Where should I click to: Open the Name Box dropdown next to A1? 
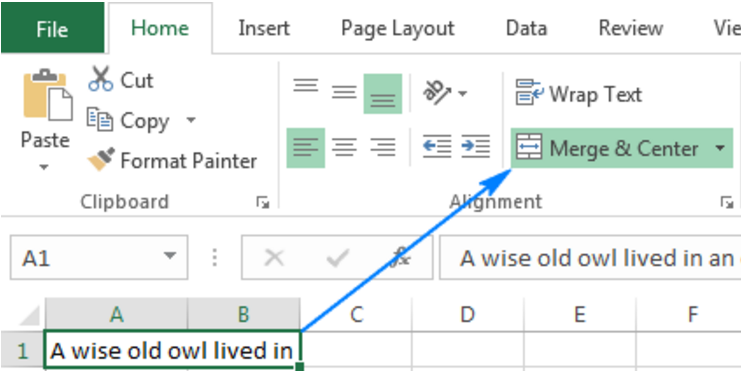pyautogui.click(x=169, y=257)
